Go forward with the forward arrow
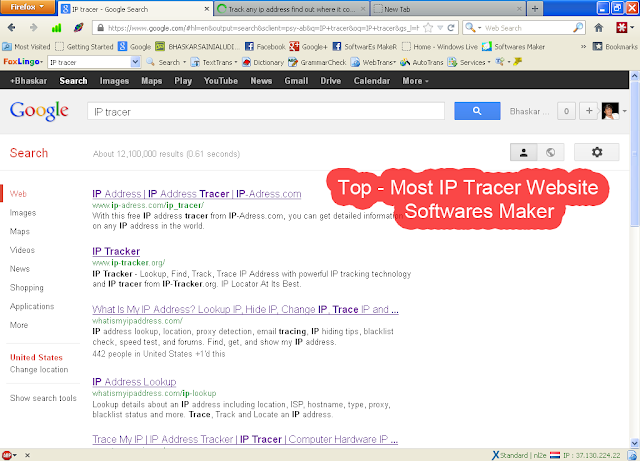This screenshot has width=640, height=461. 33,28
